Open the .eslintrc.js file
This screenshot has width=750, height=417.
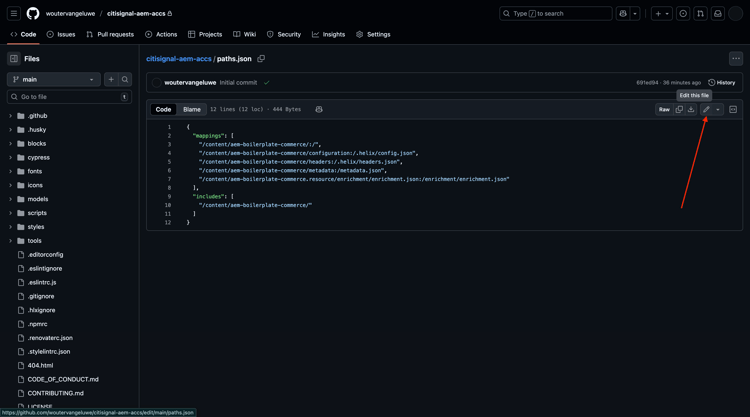(42, 282)
